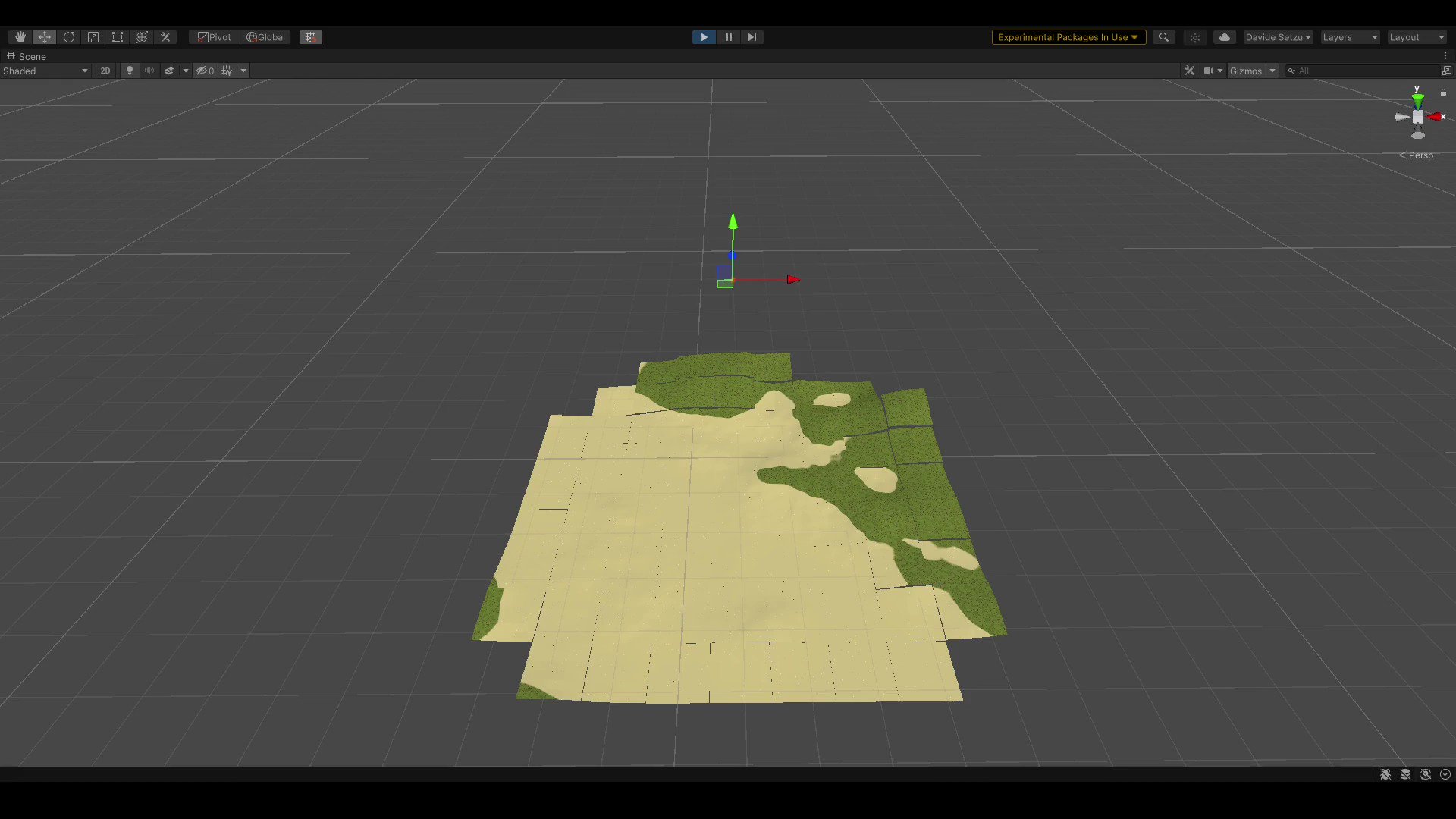Choose the combined Move/Rotate/Scale tool

pyautogui.click(x=142, y=37)
